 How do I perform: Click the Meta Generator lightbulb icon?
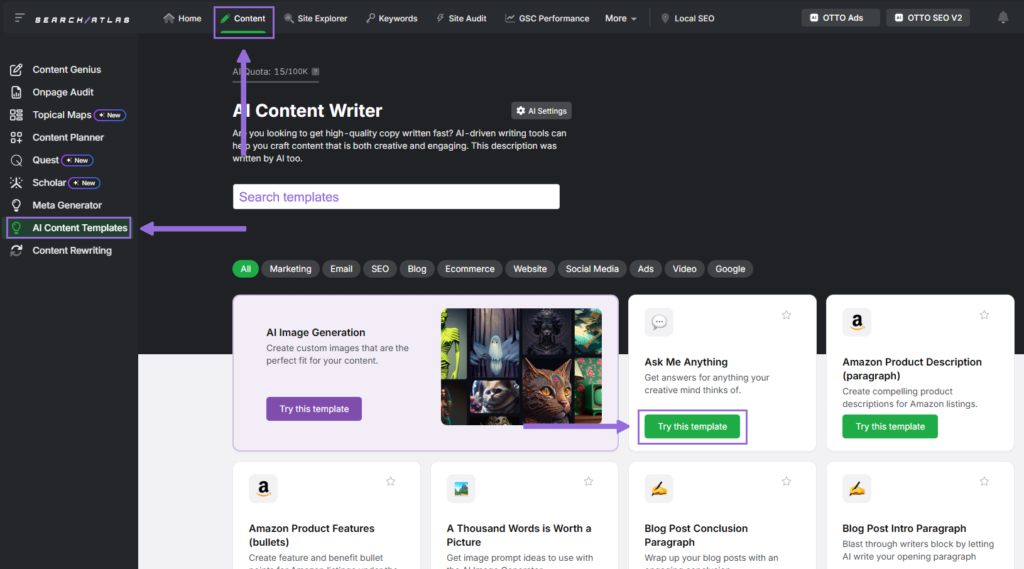coord(16,205)
